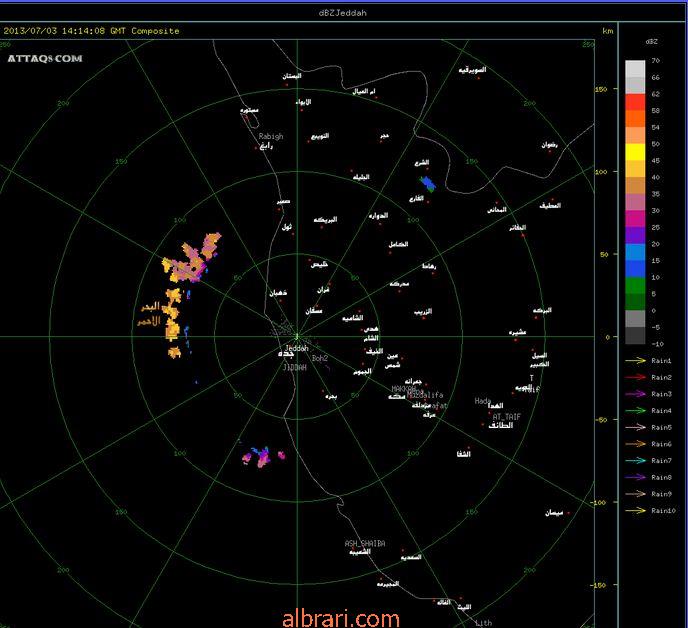Viewport: 688px width, 628px height.
Task: Click the red Rain2 arrow icon
Action: [x=635, y=377]
